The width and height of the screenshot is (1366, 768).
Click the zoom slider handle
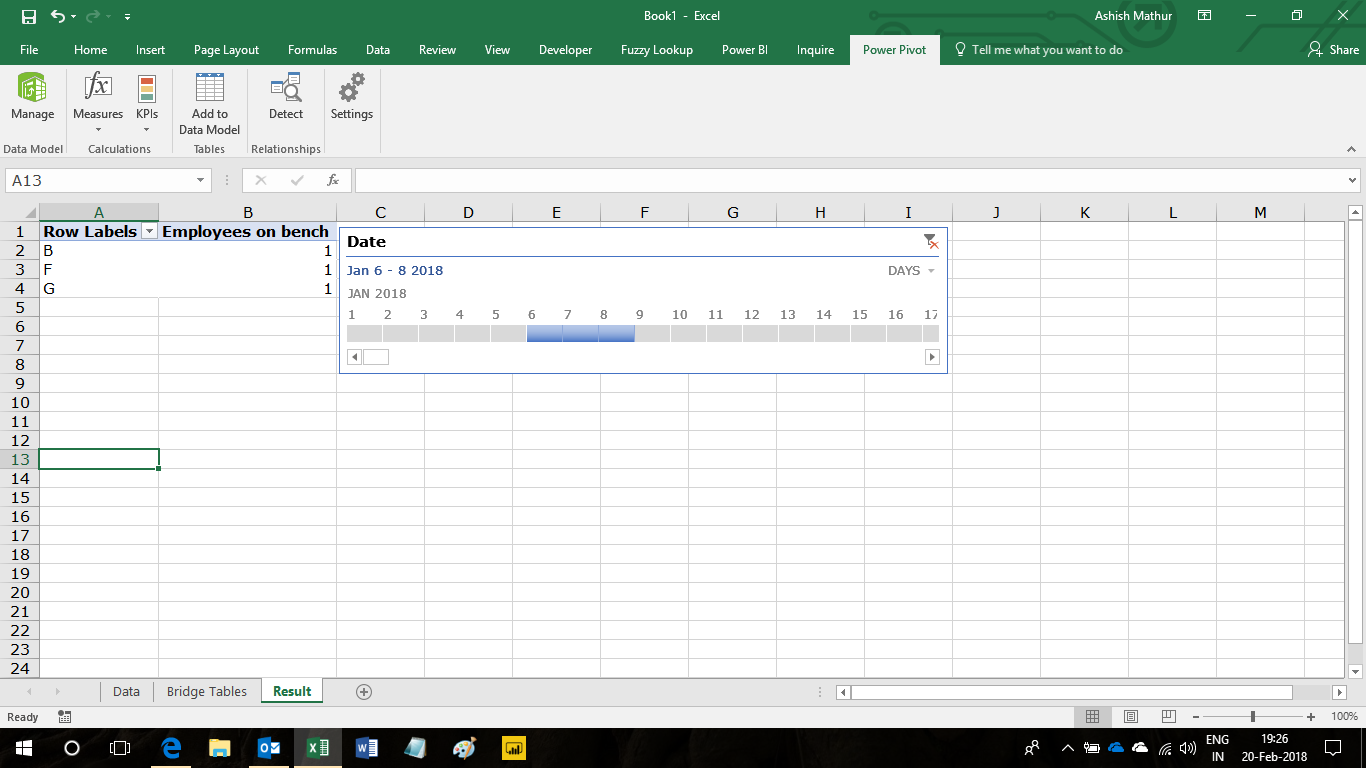[x=1253, y=717]
